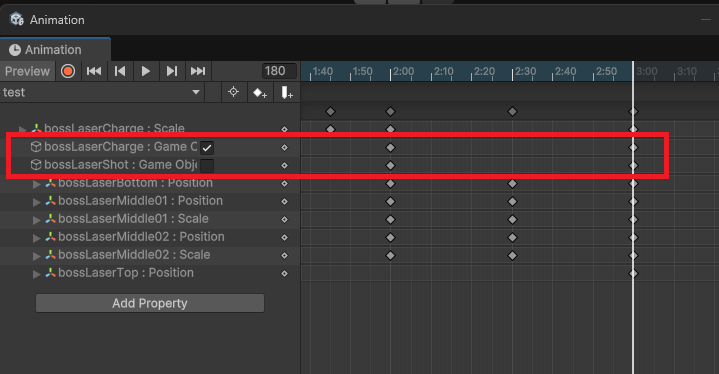Screen dimensions: 719x374
Task: Select bossLaserTop Position keyframe at 3:00
Action: click(633, 274)
